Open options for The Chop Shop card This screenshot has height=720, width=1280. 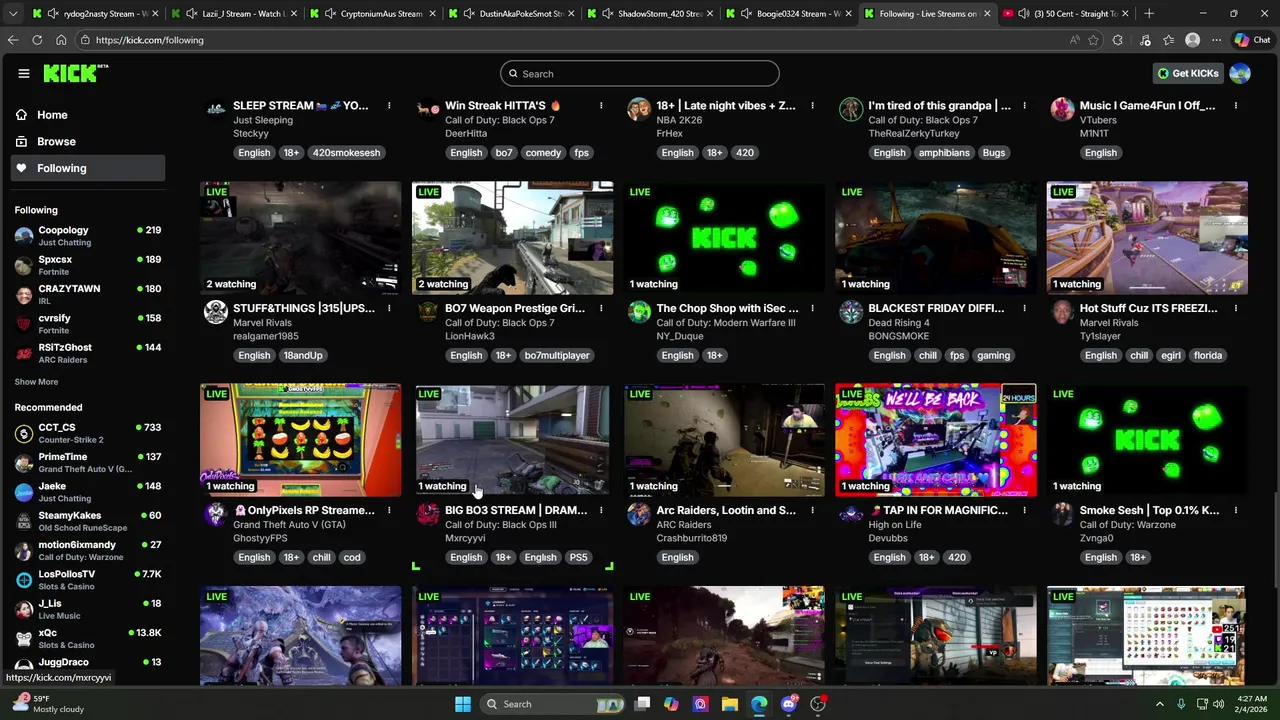point(812,309)
